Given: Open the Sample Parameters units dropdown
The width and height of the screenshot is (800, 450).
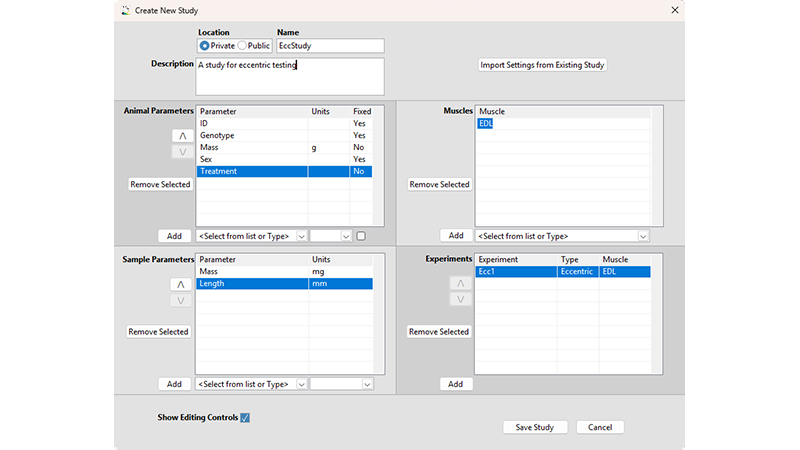Looking at the screenshot, I should click(366, 384).
